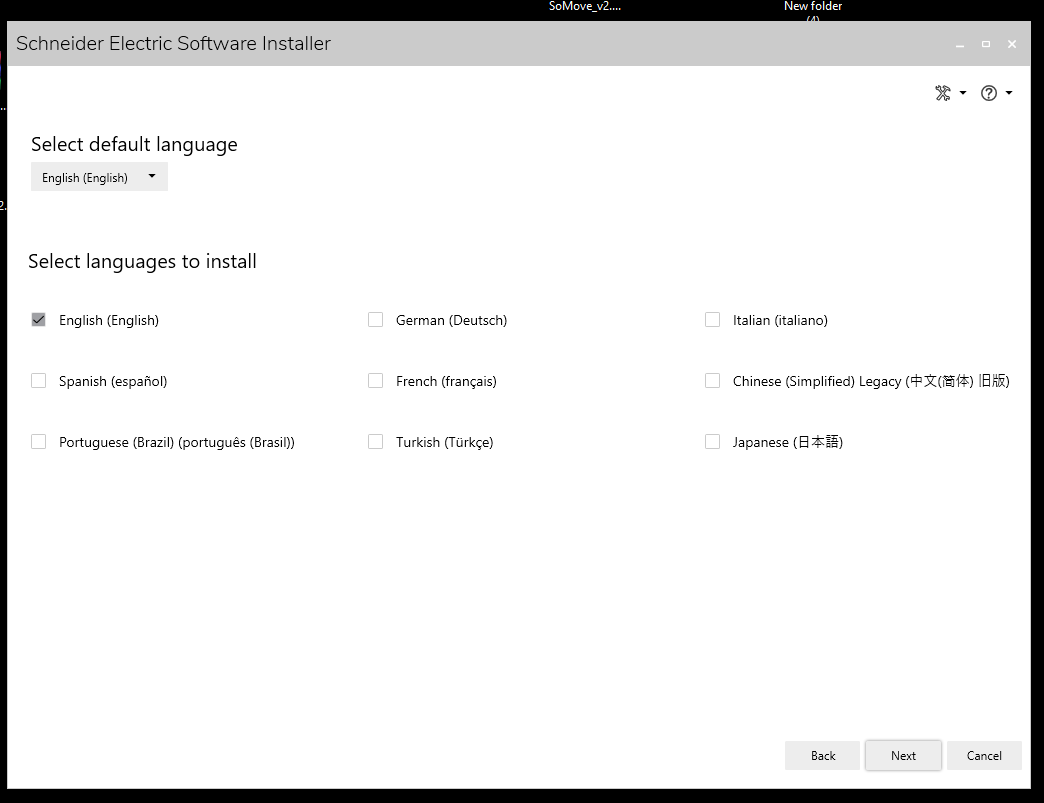Open the tools/settings wrench icon
This screenshot has height=803, width=1044.
[x=943, y=93]
